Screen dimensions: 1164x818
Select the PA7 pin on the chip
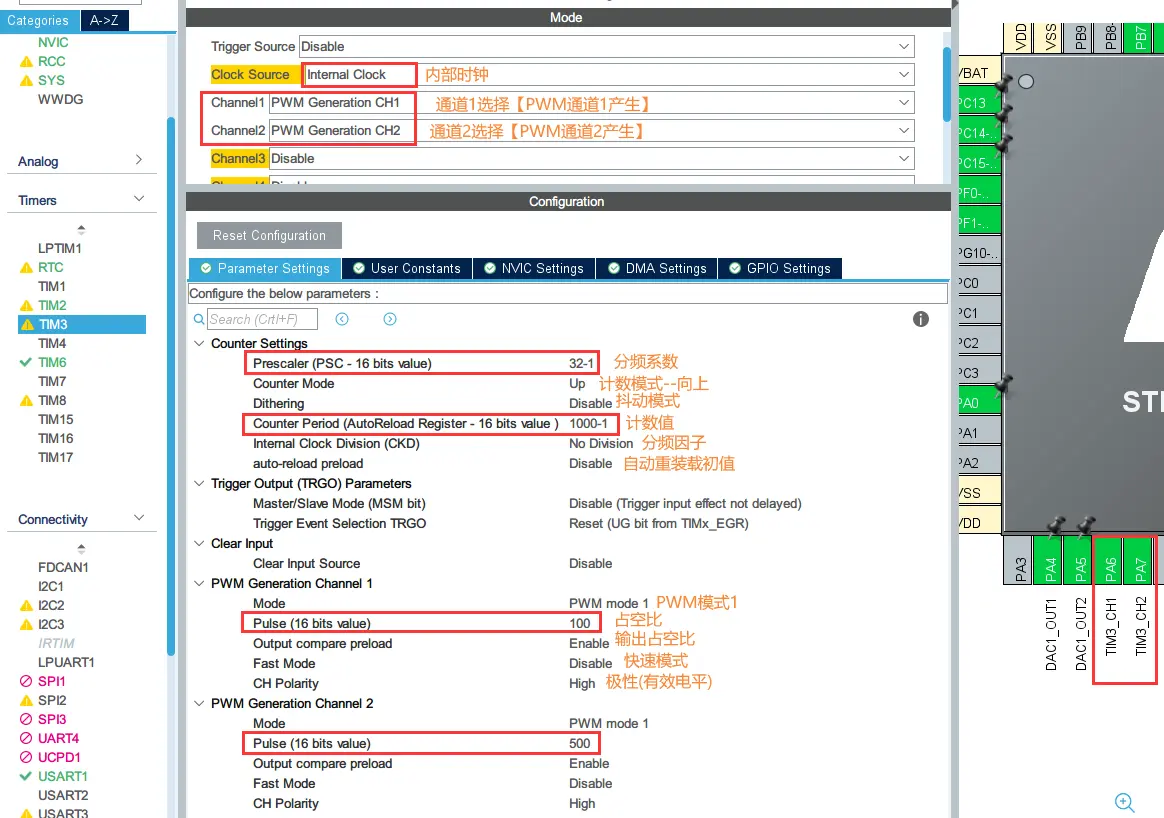point(1140,569)
